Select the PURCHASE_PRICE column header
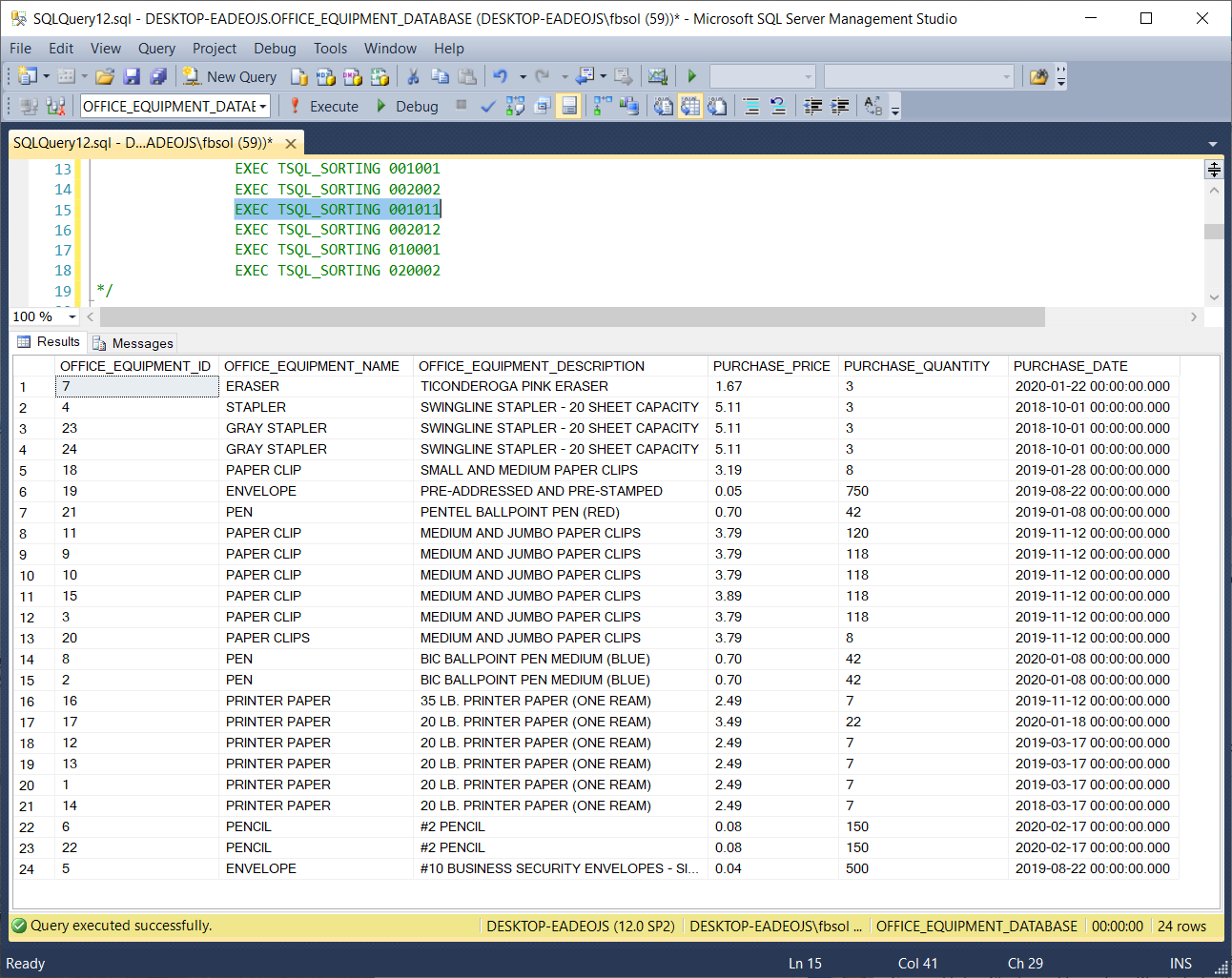The width and height of the screenshot is (1232, 978). pos(771,366)
